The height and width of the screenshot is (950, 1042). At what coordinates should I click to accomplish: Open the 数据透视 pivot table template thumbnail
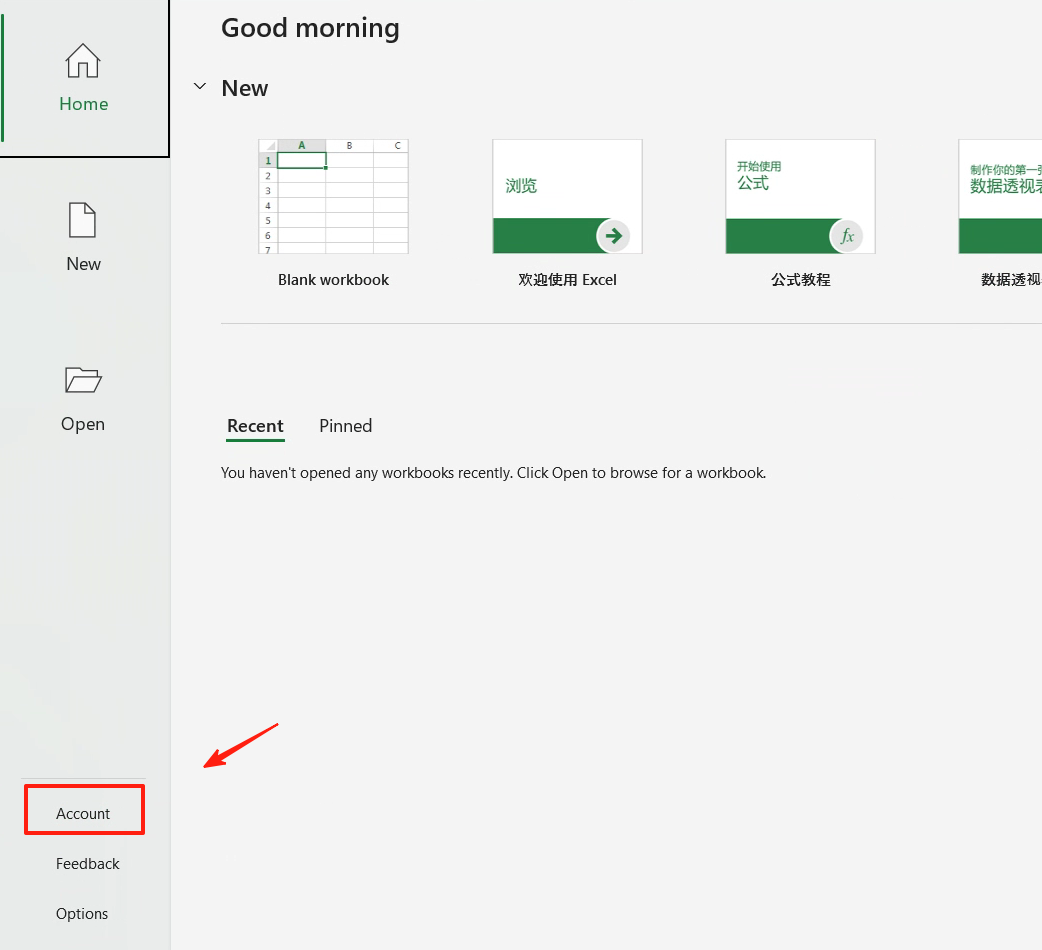(1000, 196)
